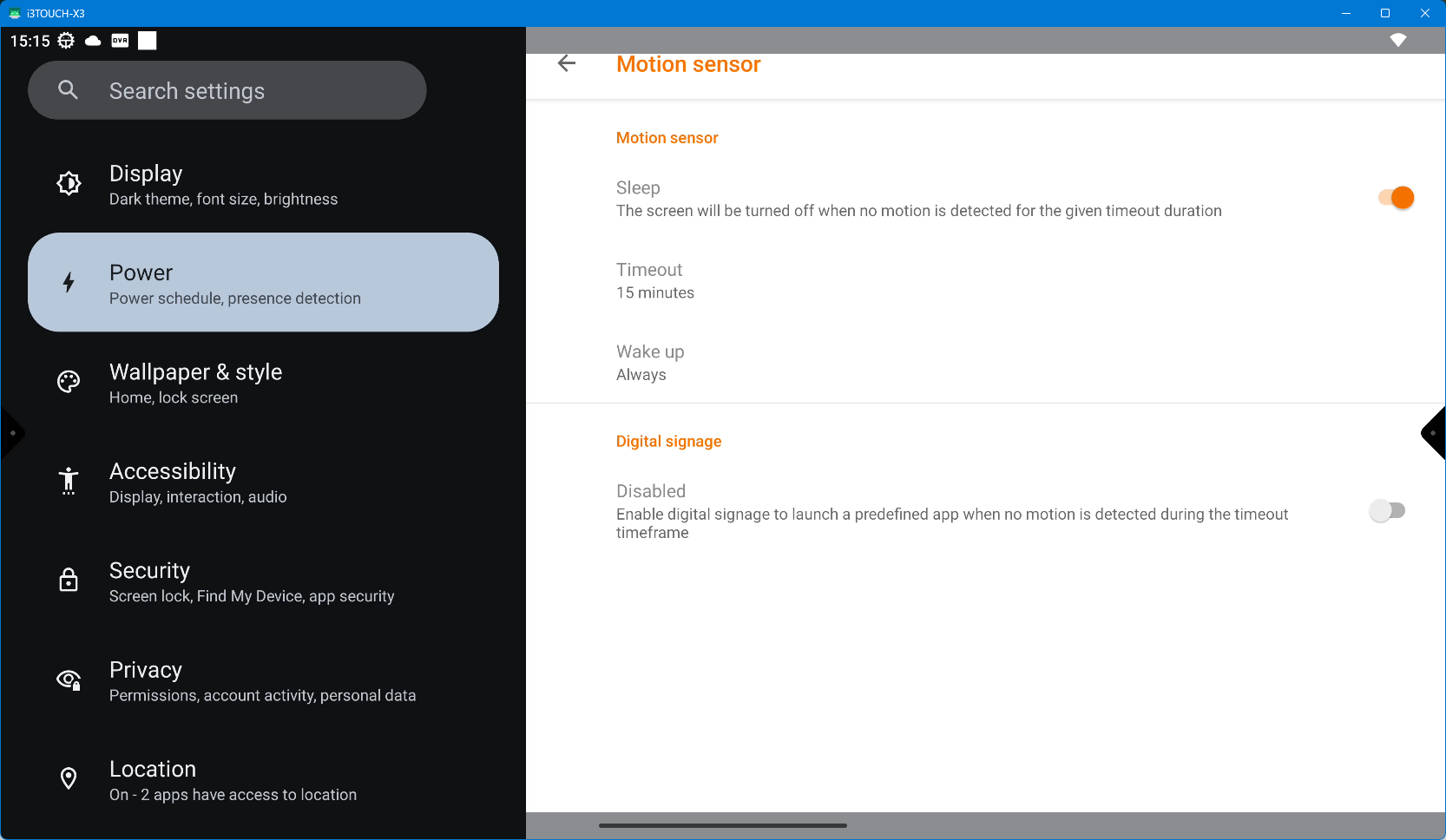Click the magnifier icon in search bar

coord(68,89)
